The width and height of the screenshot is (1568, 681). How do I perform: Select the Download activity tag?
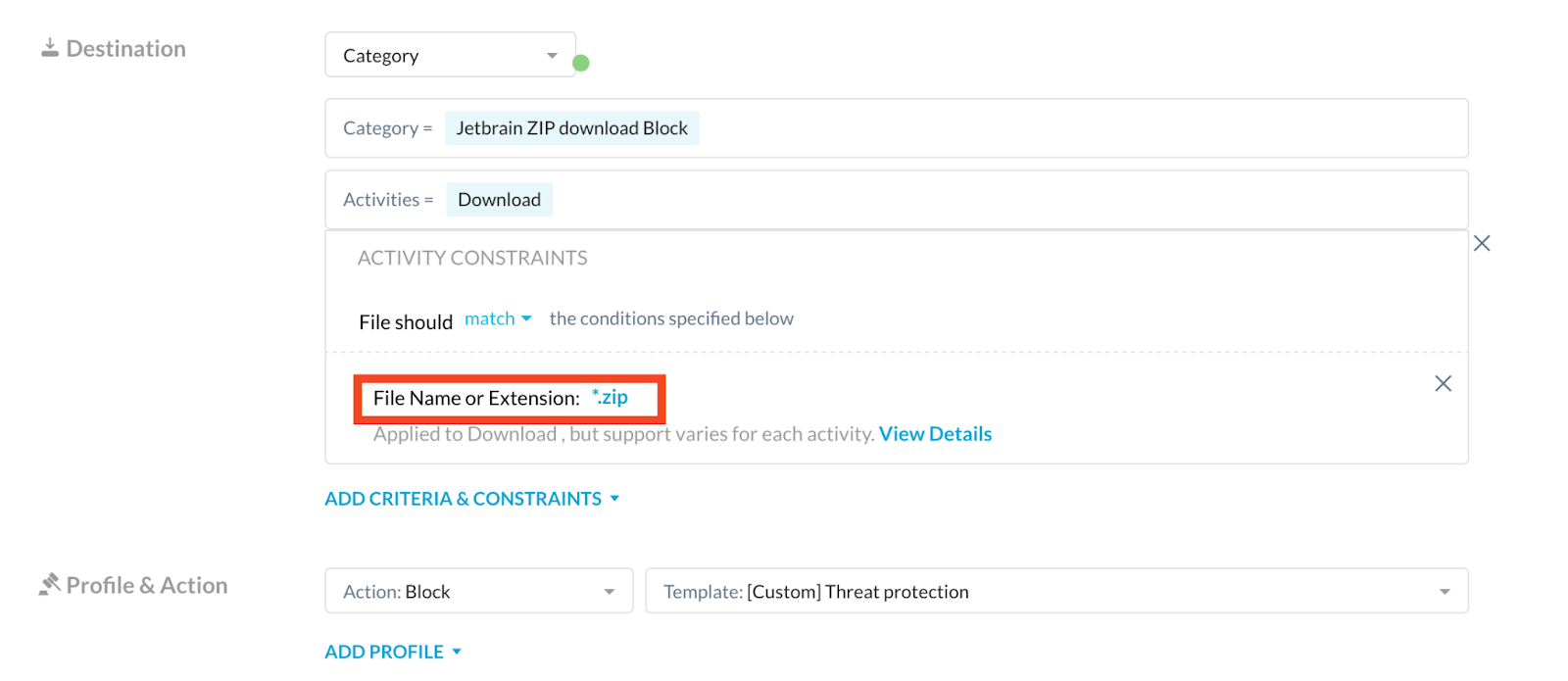(x=499, y=200)
